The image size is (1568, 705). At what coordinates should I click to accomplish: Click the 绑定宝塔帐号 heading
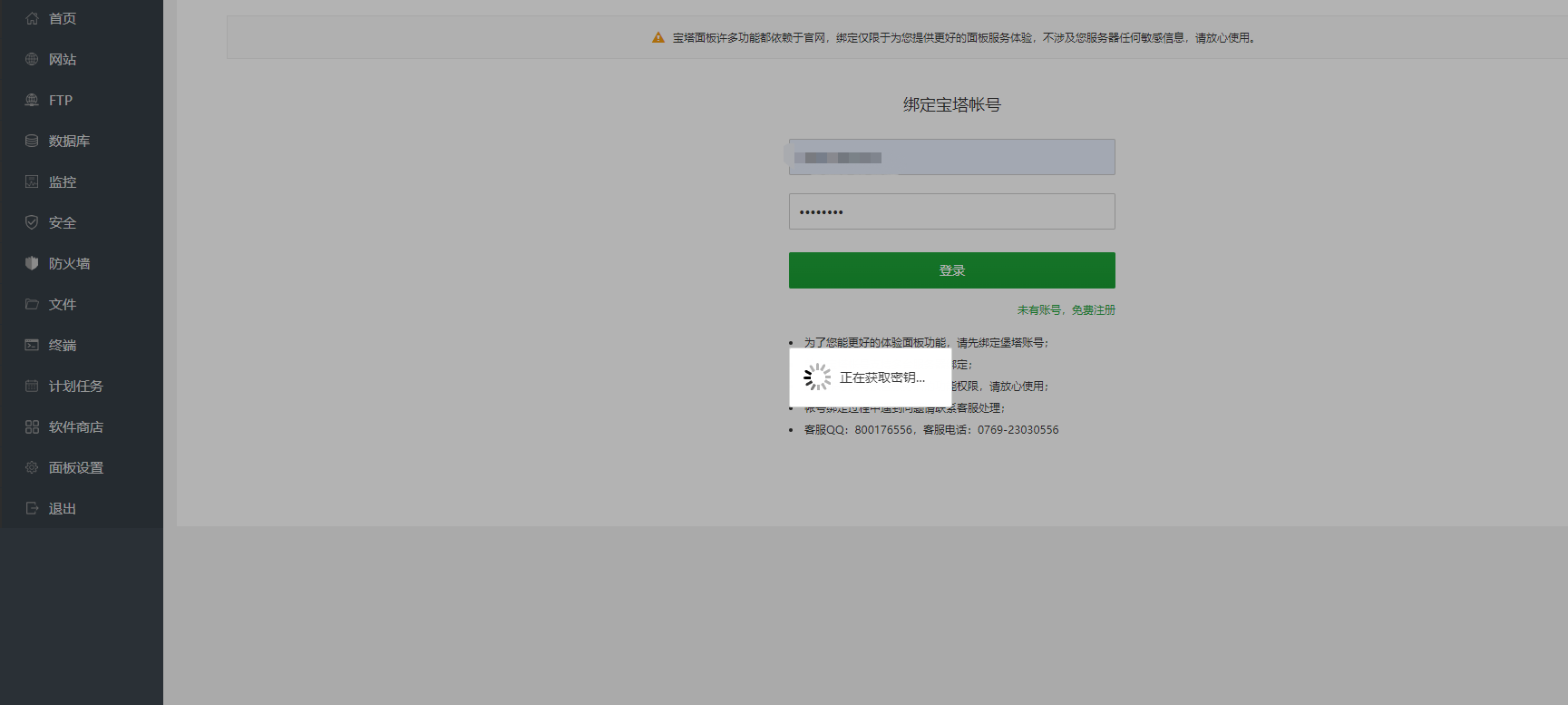pyautogui.click(x=952, y=105)
